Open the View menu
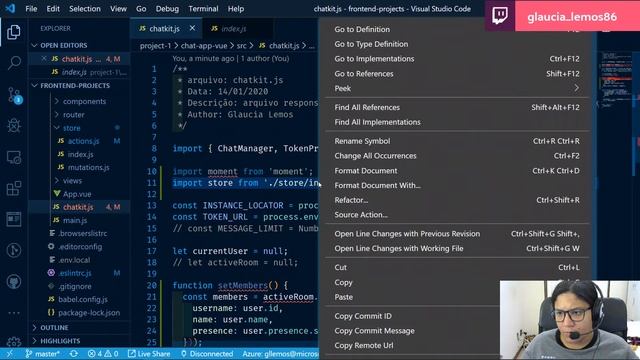The image size is (640, 360). (118, 9)
